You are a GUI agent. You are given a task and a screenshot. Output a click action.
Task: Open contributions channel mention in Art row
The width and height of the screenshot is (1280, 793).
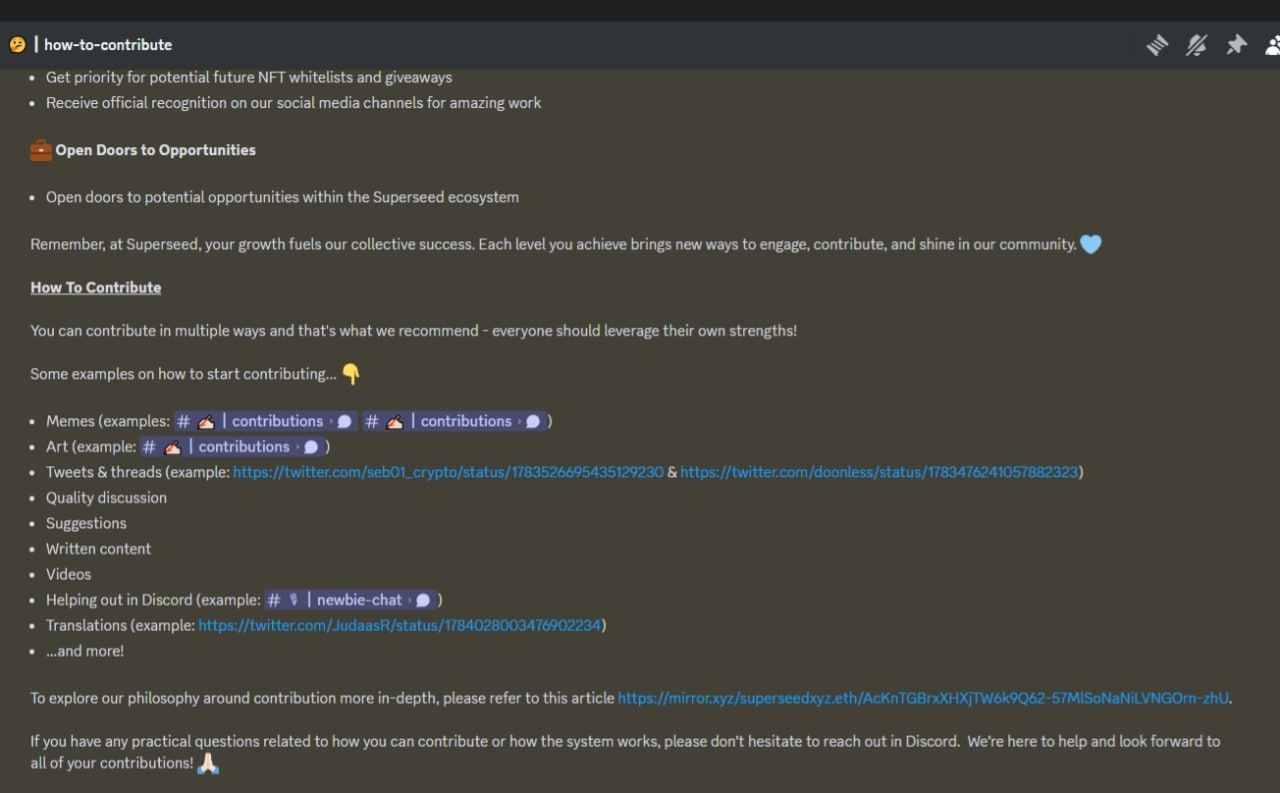pos(231,447)
